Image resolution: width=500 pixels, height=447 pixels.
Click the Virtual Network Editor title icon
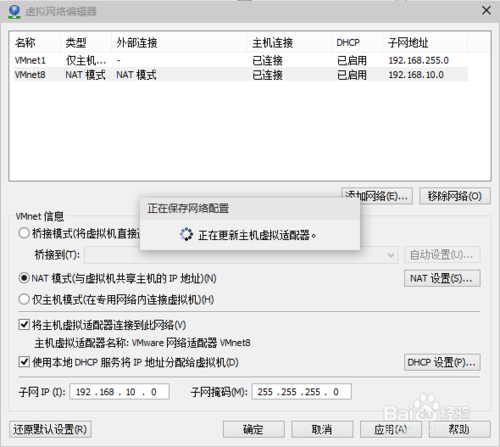[x=14, y=11]
